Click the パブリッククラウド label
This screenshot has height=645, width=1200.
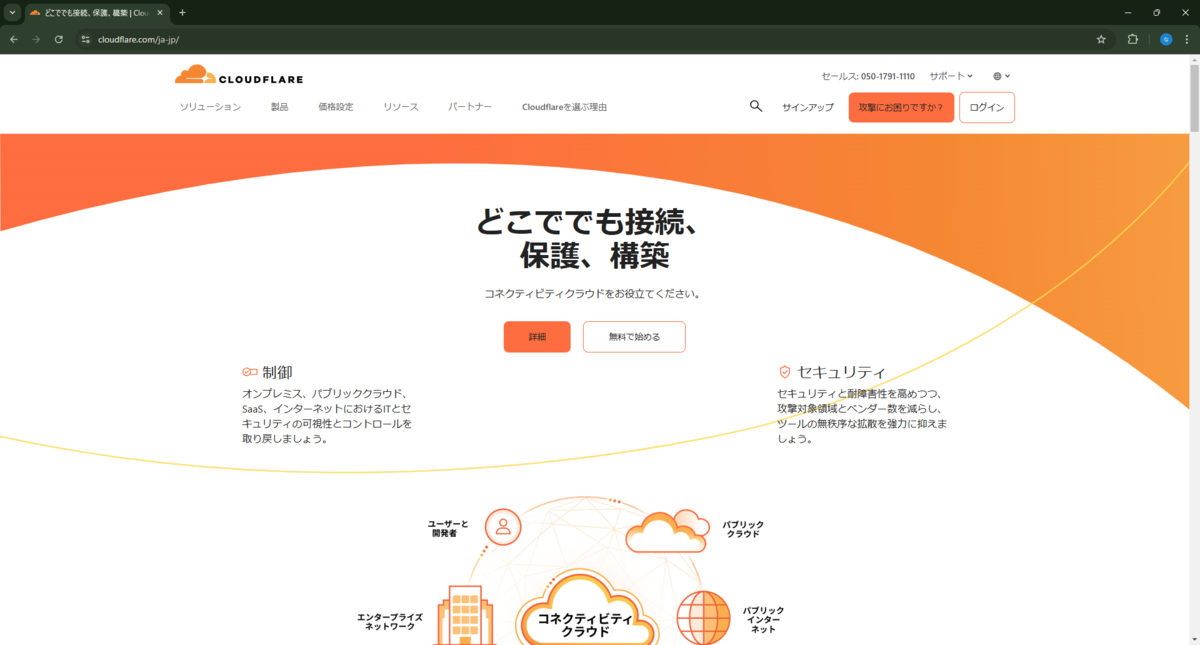[743, 528]
